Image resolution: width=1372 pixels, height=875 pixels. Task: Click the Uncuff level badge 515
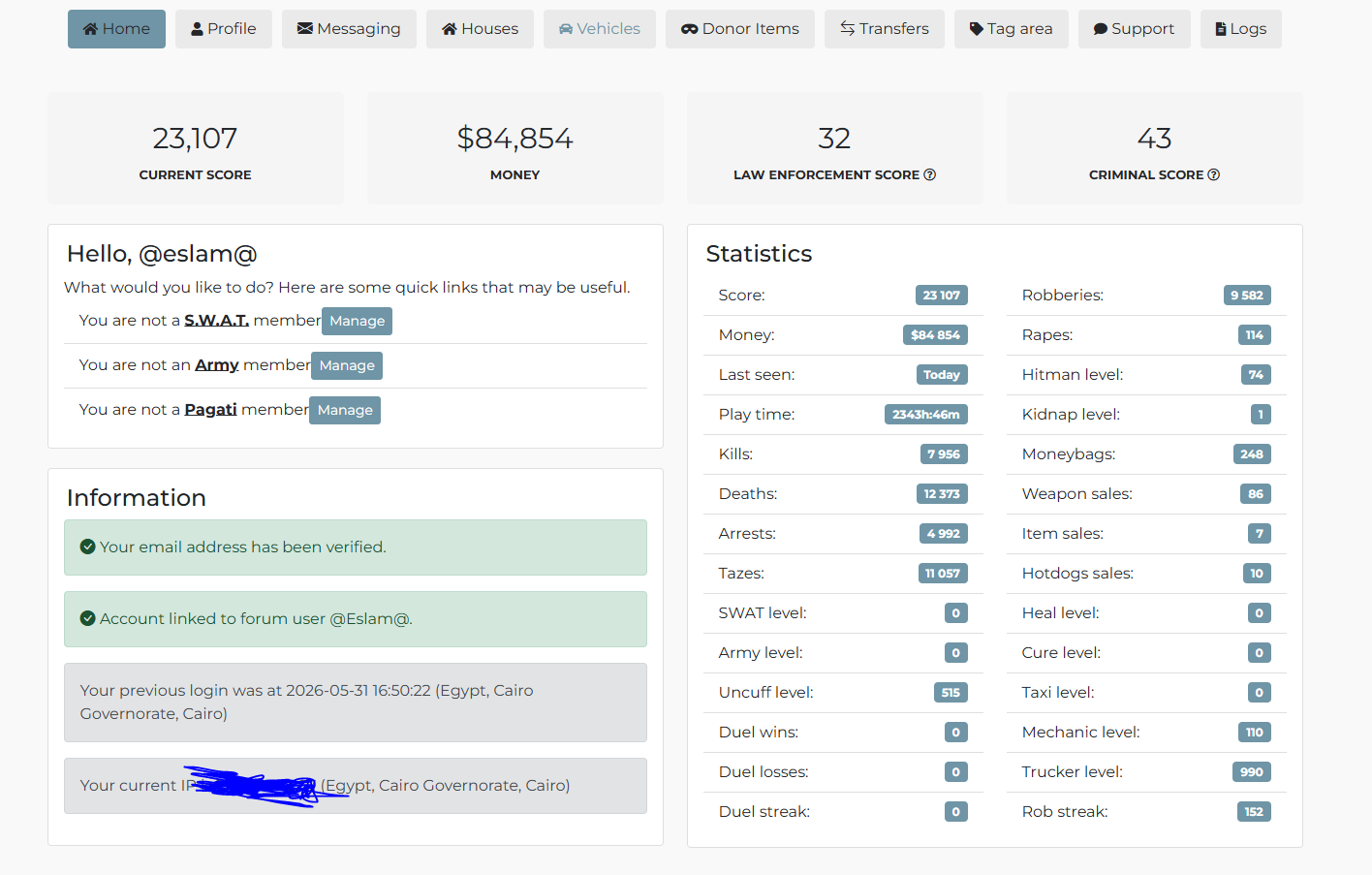(951, 693)
